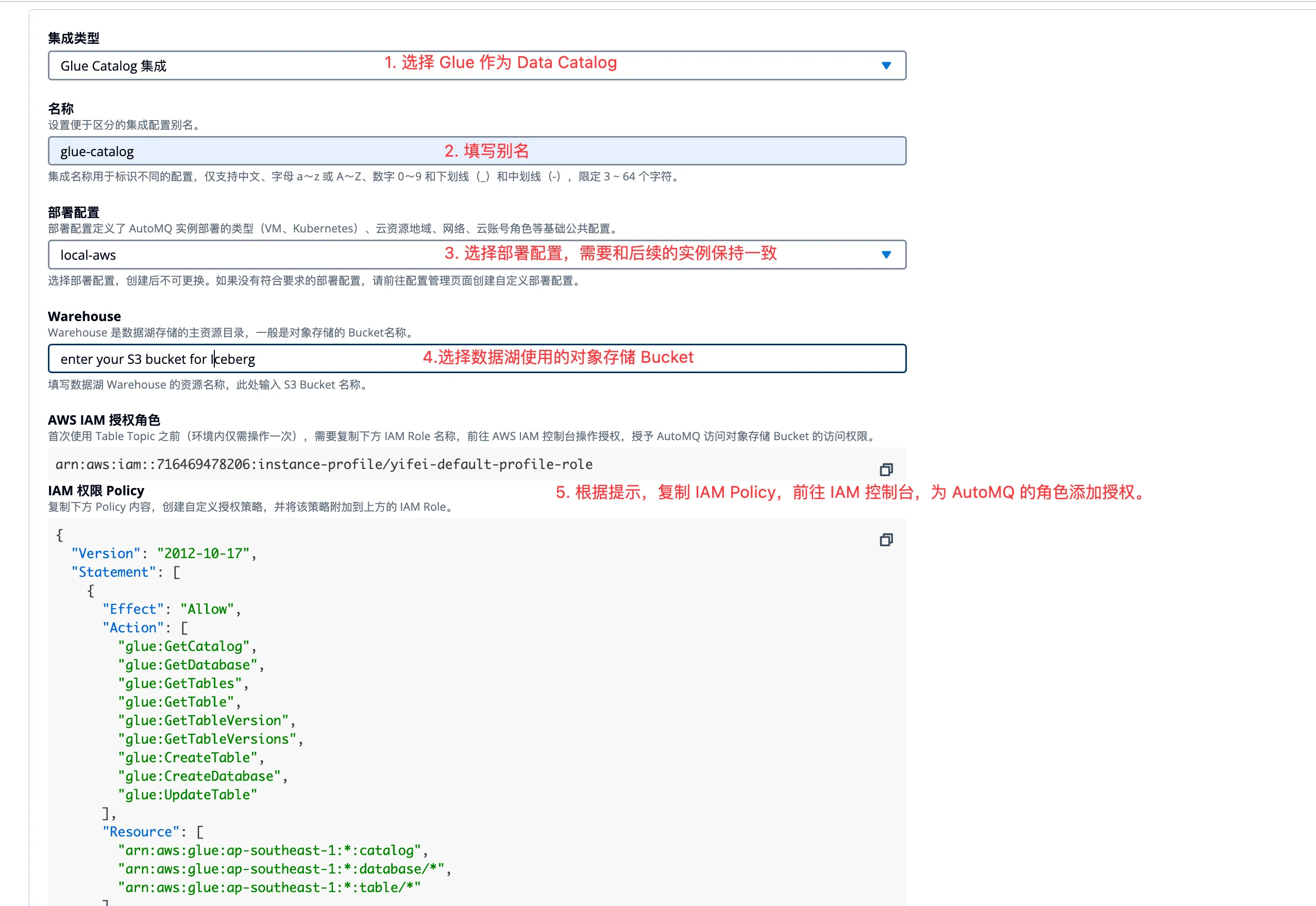Click the "Allow" effect value

[x=207, y=609]
